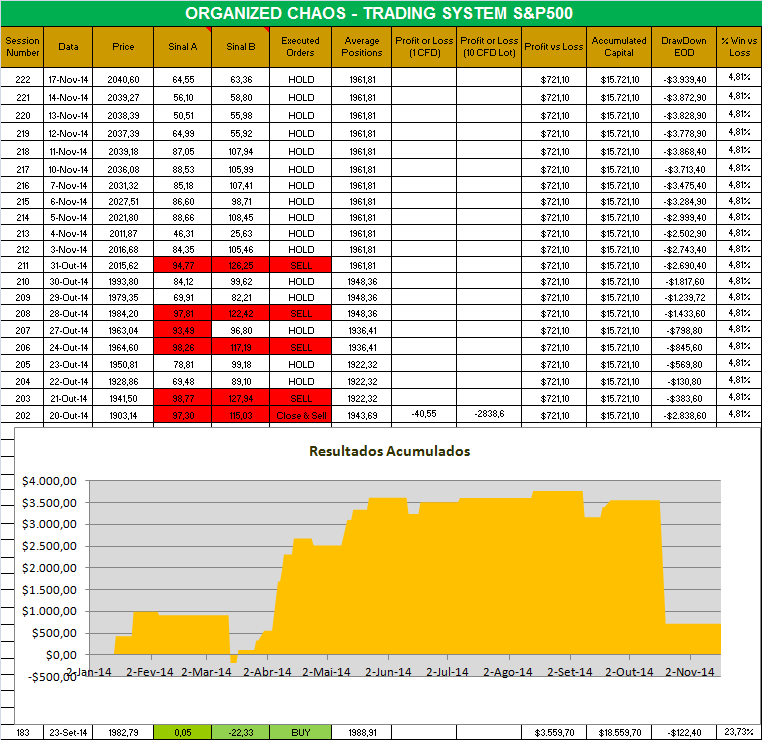Click the 'DrawDown EOD' header cell
This screenshot has width=762, height=740.
click(684, 47)
